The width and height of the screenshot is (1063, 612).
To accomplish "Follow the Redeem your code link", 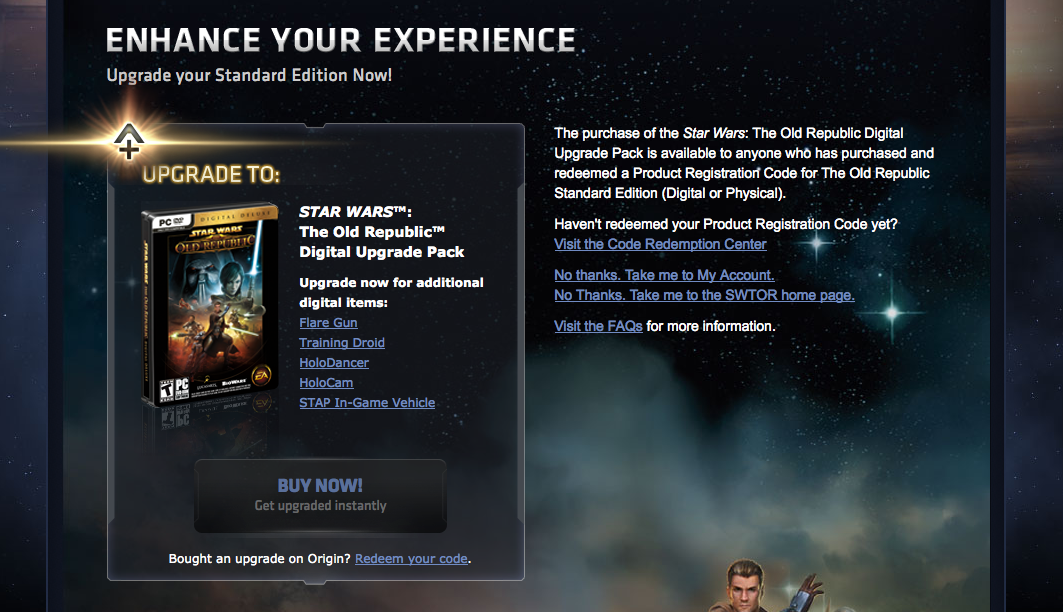I will tap(411, 558).
